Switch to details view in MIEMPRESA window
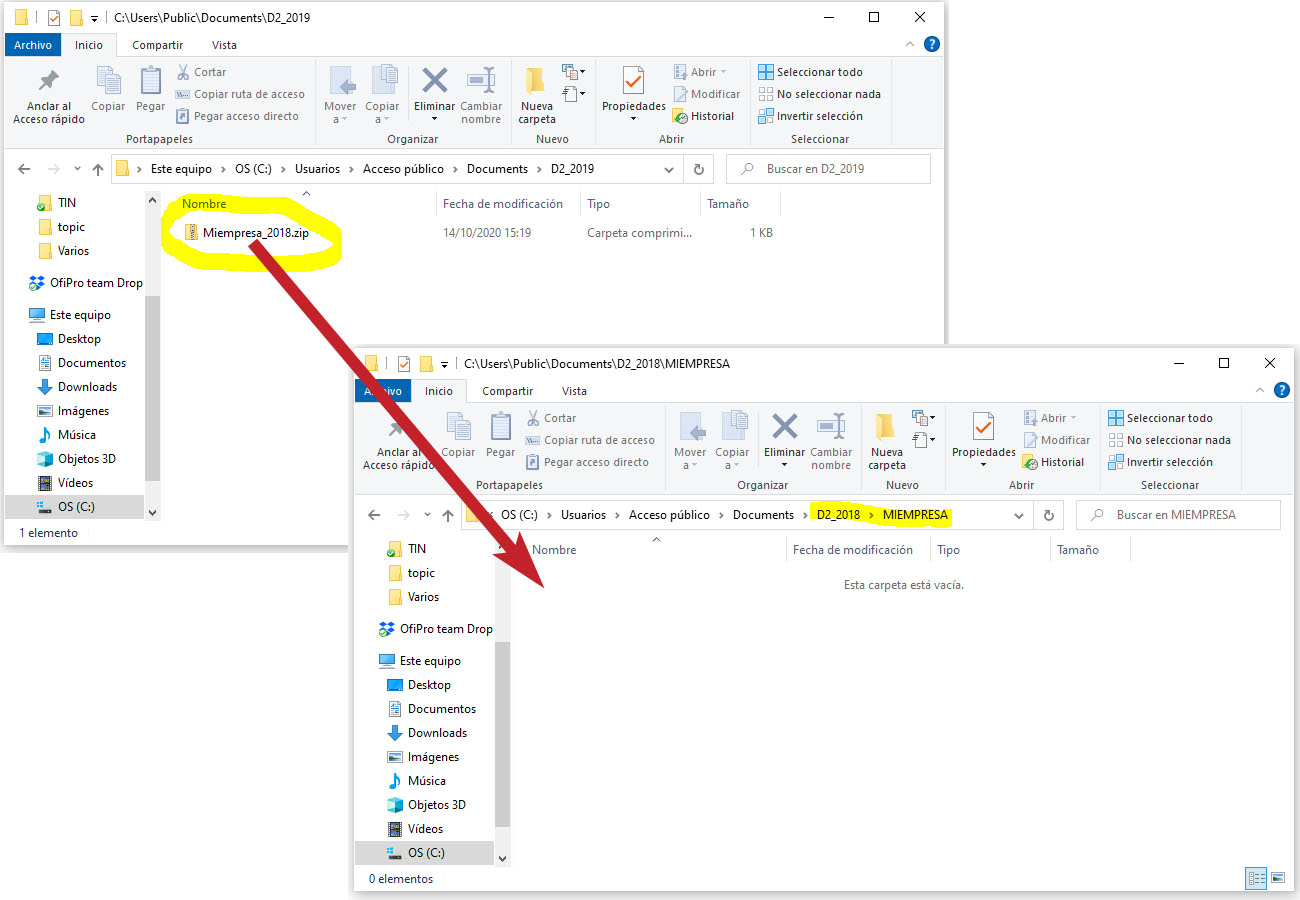The width and height of the screenshot is (1300, 900). click(x=1256, y=878)
